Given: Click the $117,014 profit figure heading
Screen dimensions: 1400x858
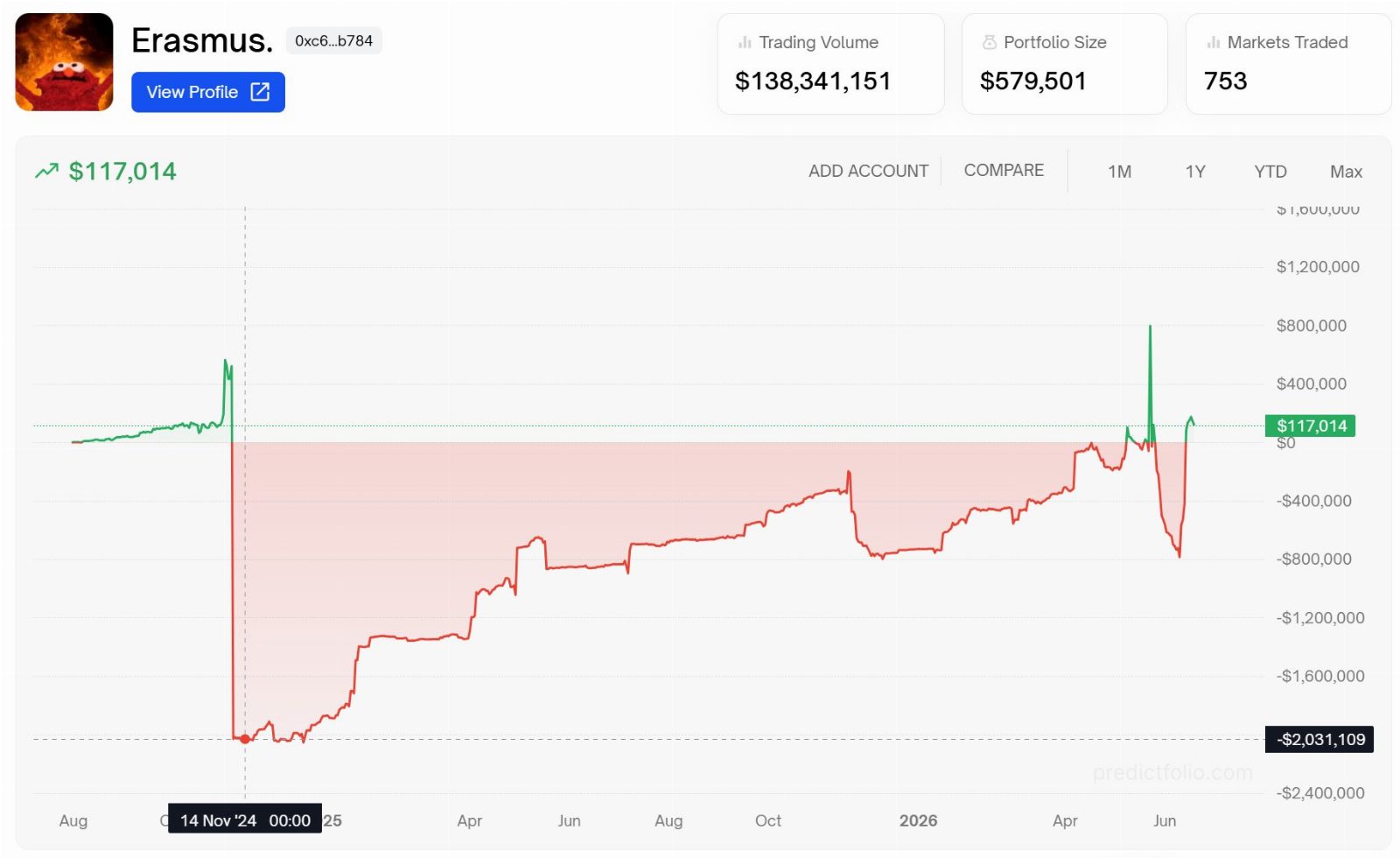Looking at the screenshot, I should point(122,171).
